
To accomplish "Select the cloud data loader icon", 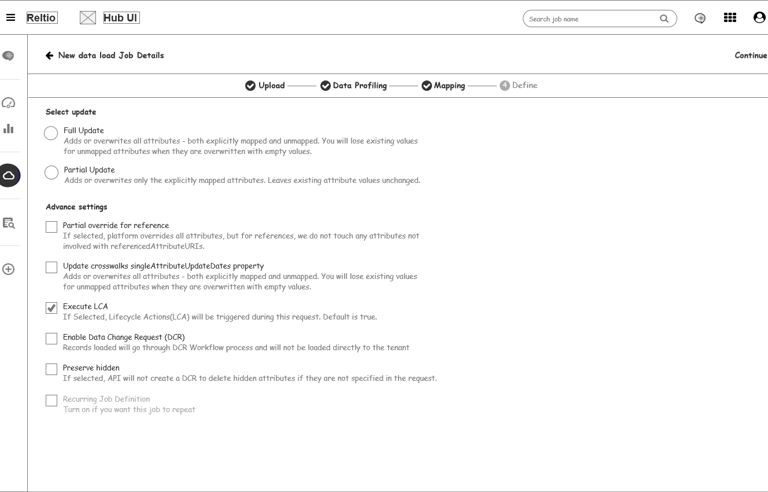I will (9, 175).
